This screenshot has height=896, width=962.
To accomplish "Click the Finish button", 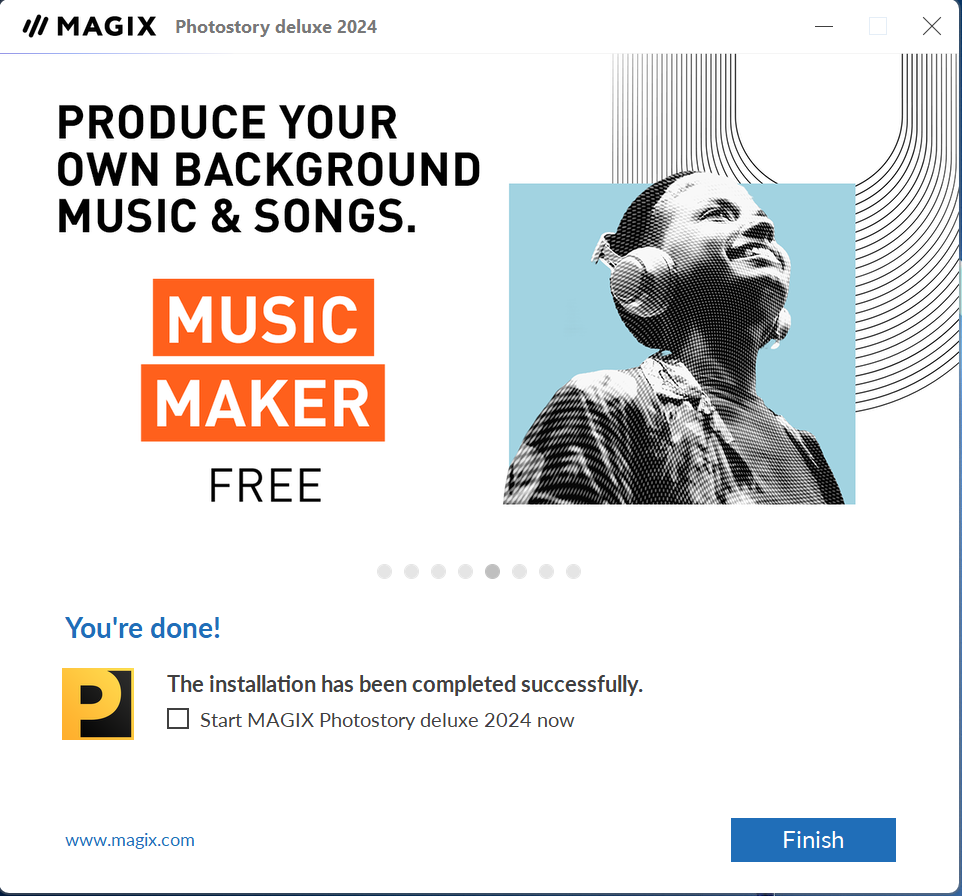I will click(813, 840).
